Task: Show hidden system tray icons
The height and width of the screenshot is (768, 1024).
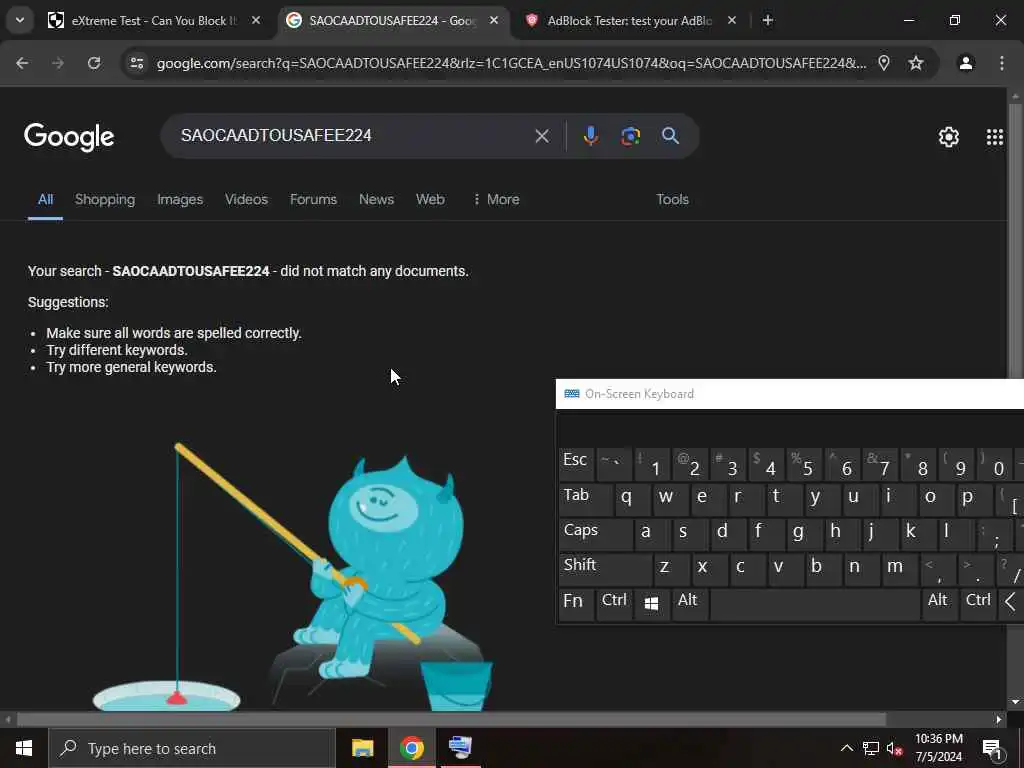Action: (x=846, y=748)
